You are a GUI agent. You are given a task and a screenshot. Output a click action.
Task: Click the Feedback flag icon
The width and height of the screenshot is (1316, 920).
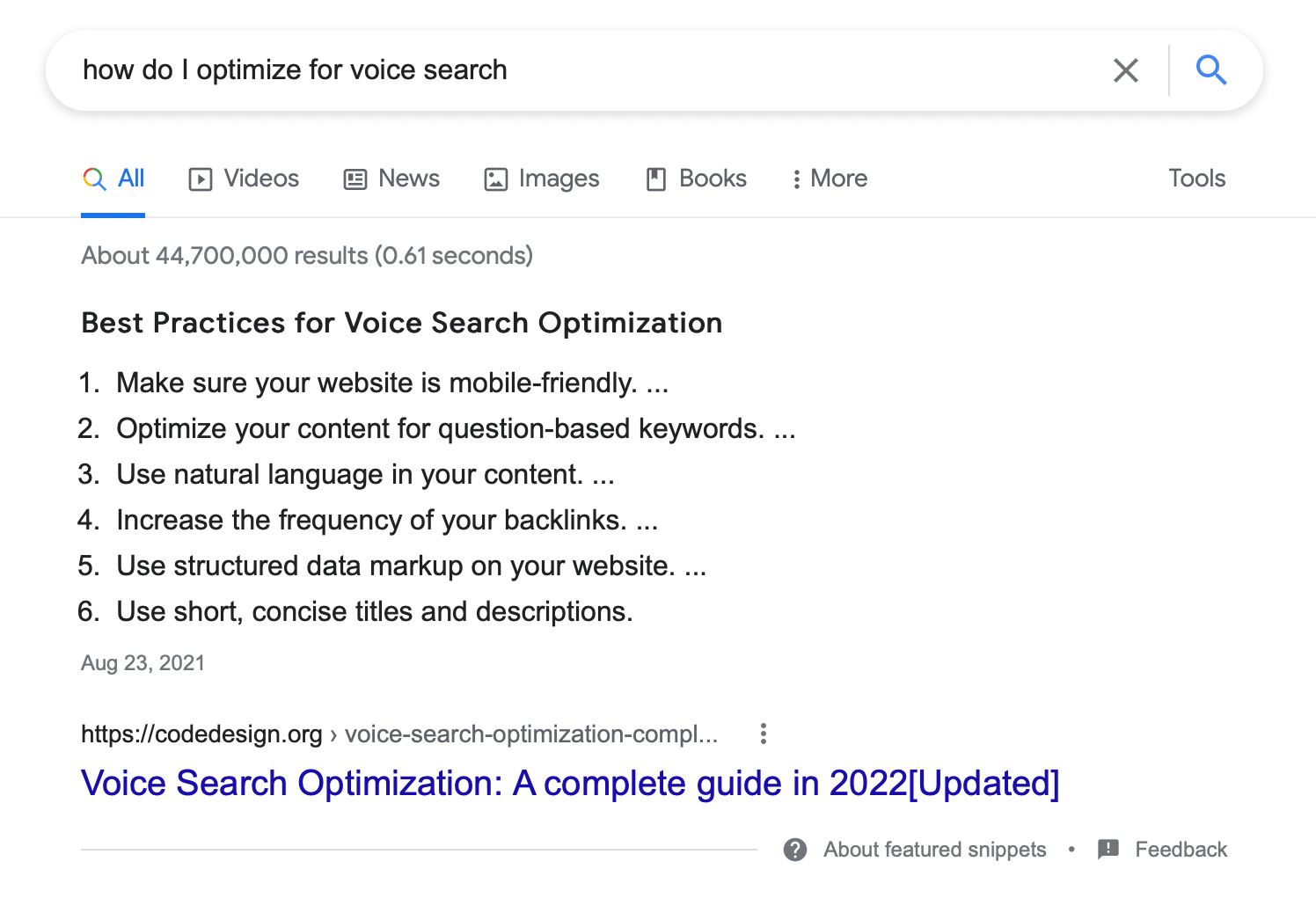pos(1108,850)
